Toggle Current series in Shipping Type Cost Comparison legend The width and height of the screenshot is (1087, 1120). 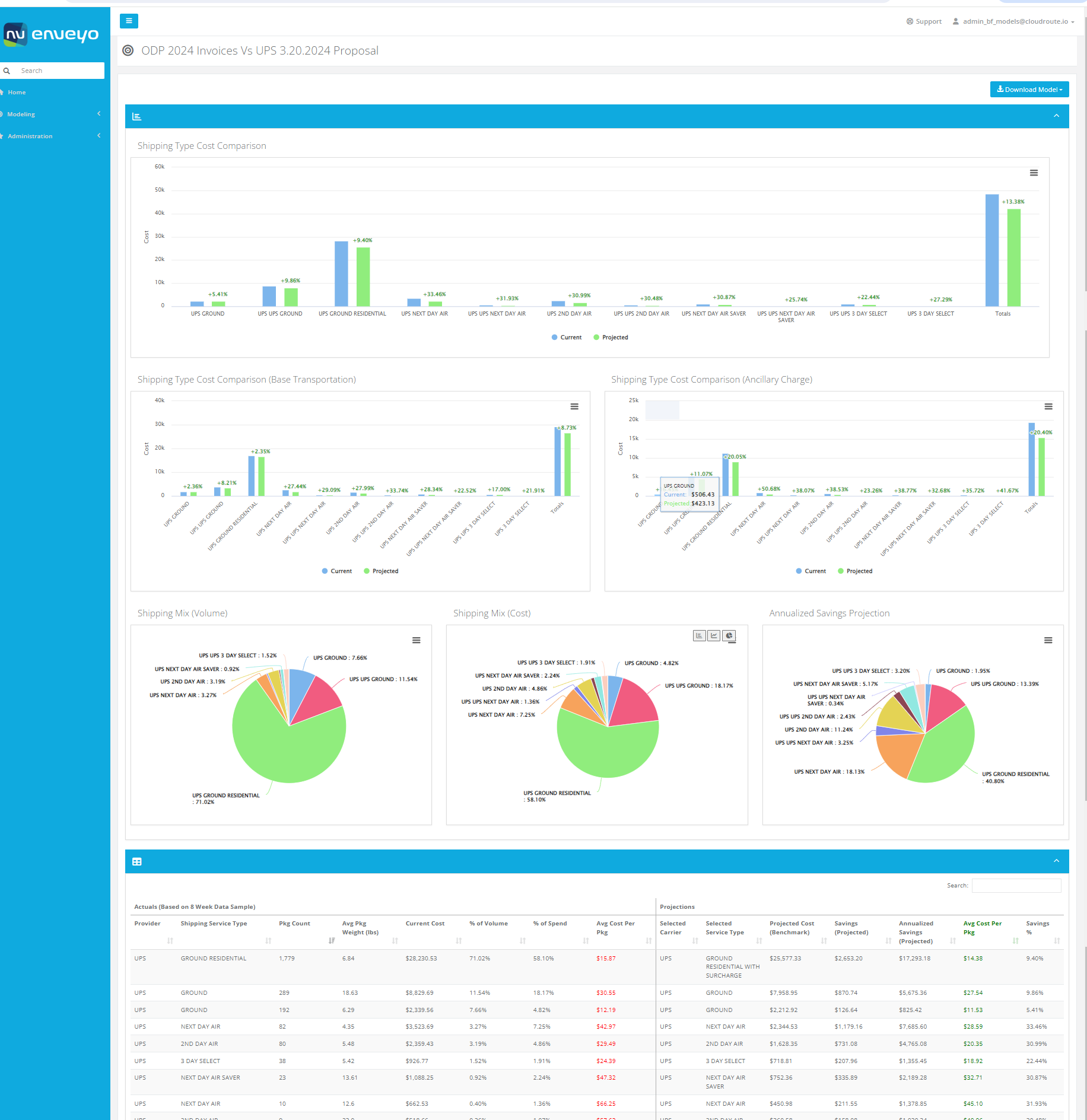click(566, 338)
